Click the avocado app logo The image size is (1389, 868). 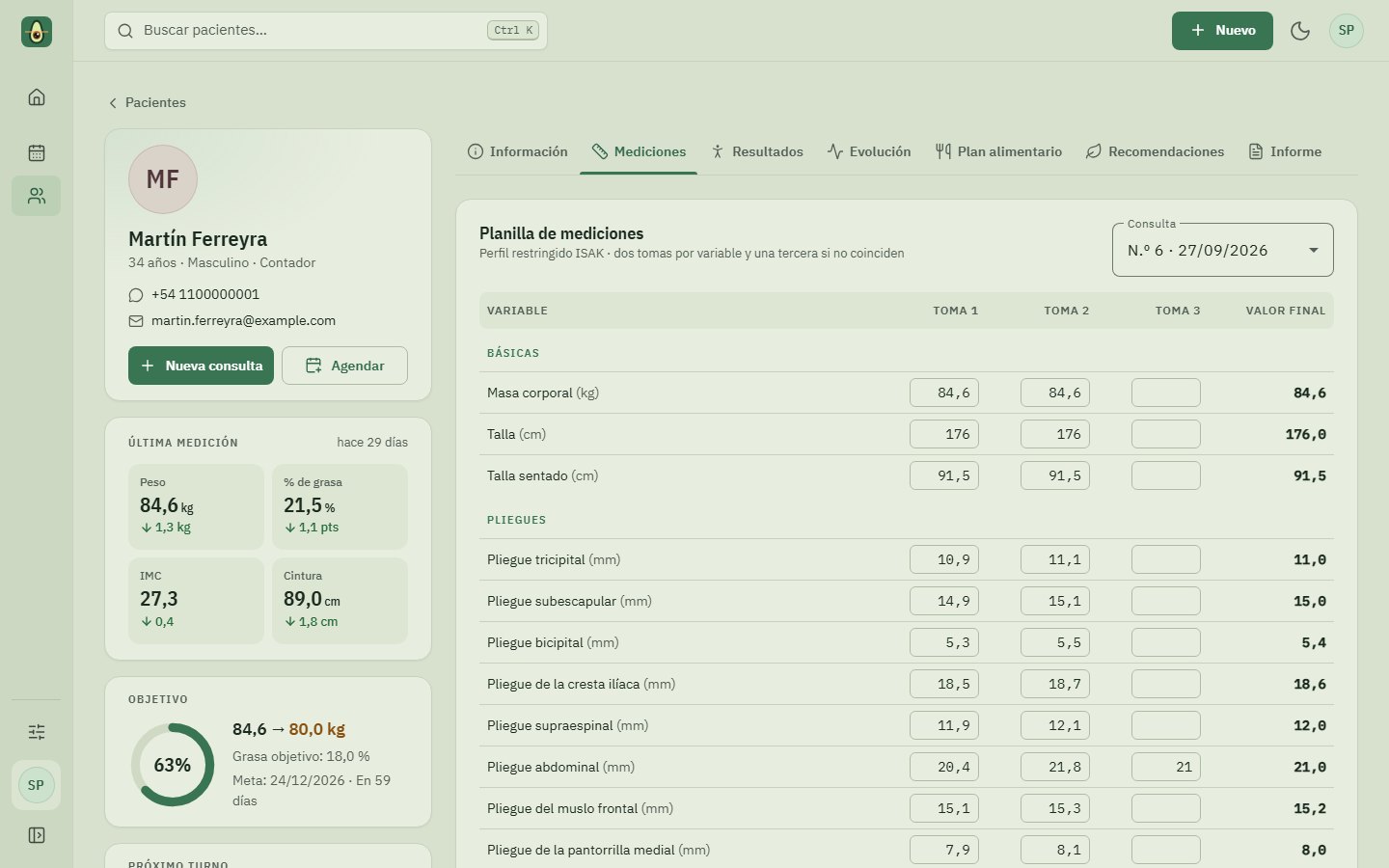click(37, 32)
